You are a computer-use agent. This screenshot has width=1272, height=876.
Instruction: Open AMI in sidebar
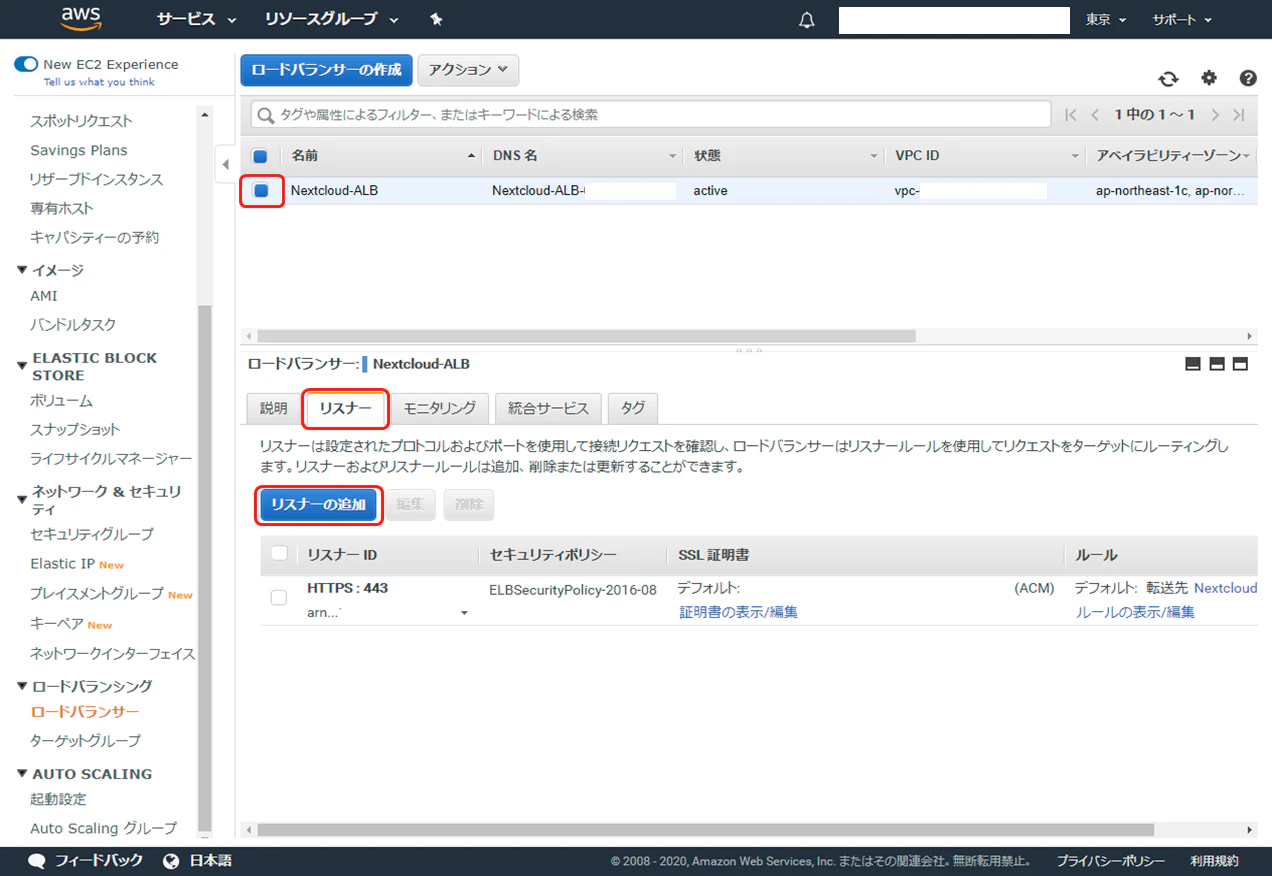tap(44, 296)
